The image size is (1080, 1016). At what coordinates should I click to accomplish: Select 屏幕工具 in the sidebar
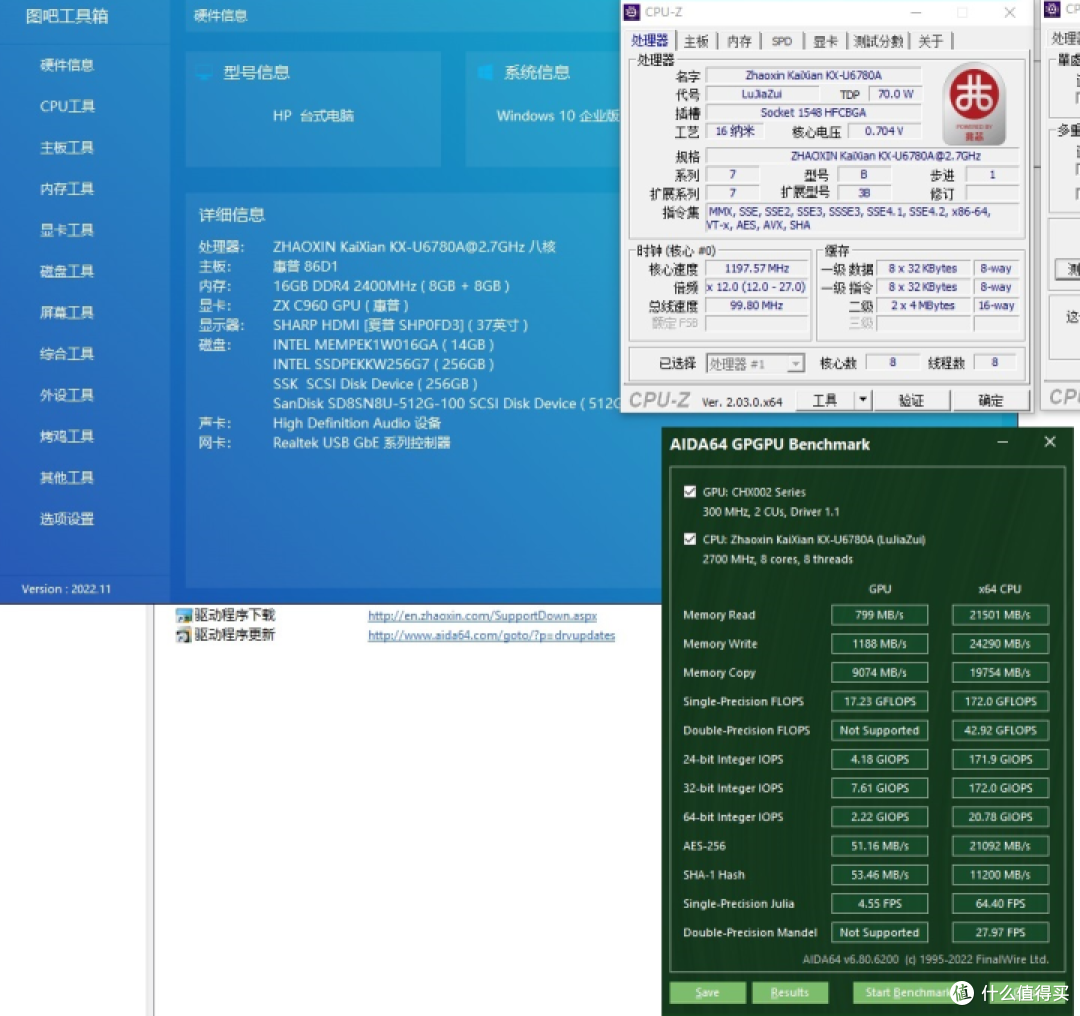click(x=67, y=312)
